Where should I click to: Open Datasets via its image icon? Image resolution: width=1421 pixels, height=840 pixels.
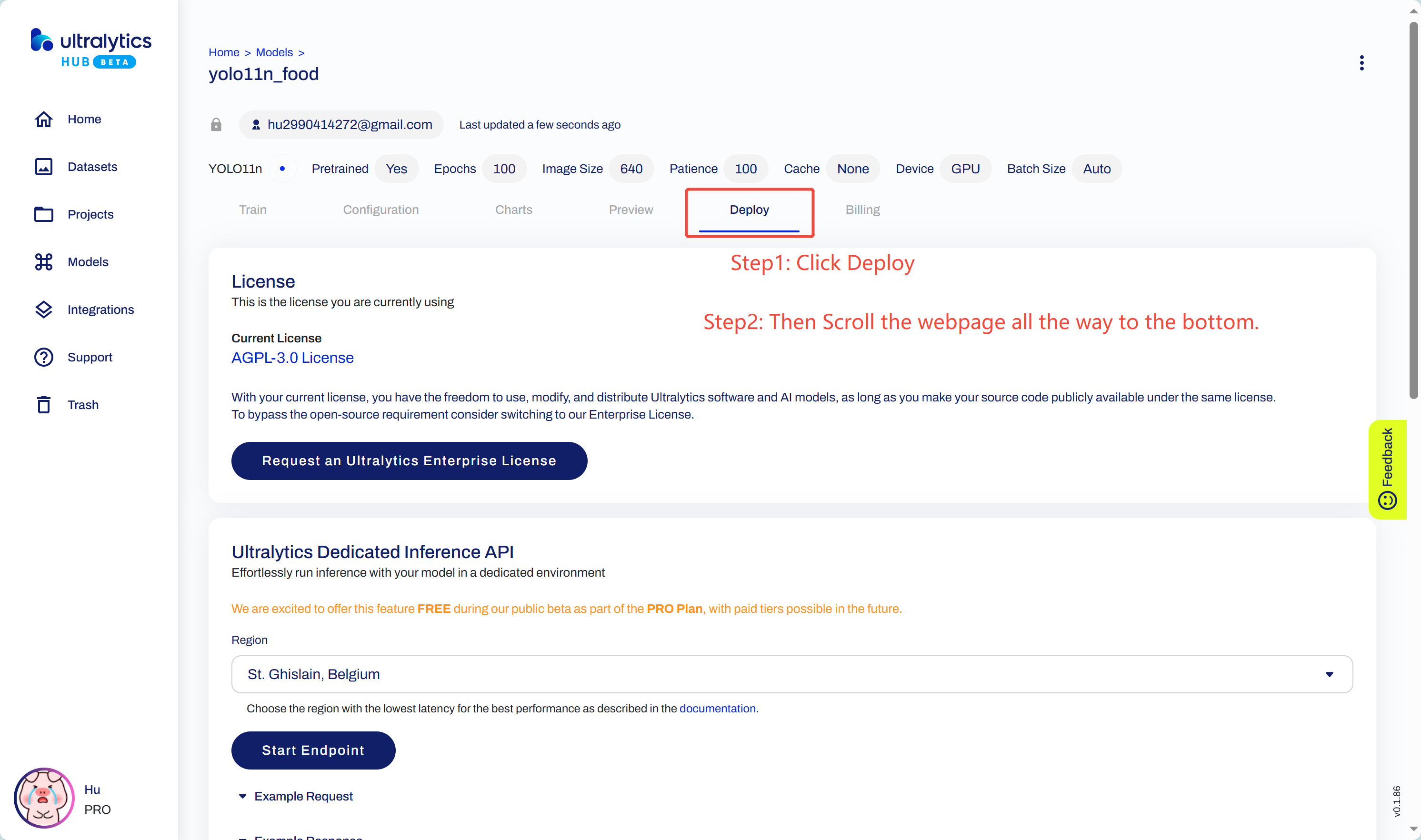pos(44,167)
